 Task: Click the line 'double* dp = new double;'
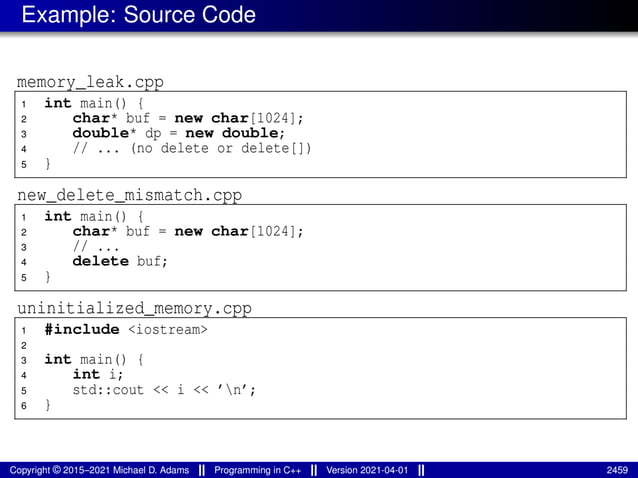[179, 133]
